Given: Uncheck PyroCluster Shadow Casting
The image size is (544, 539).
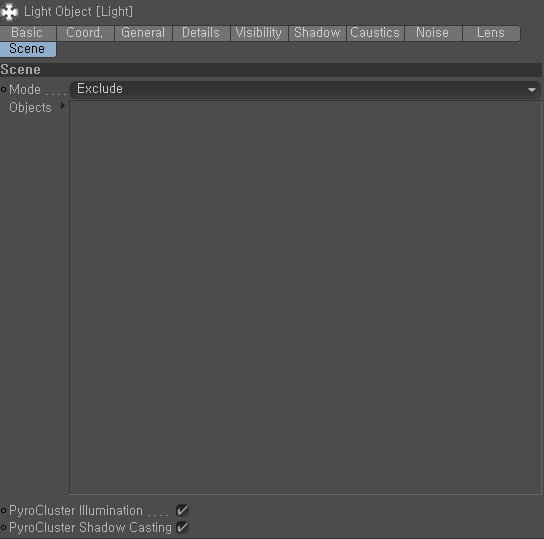Looking at the screenshot, I should (182, 527).
